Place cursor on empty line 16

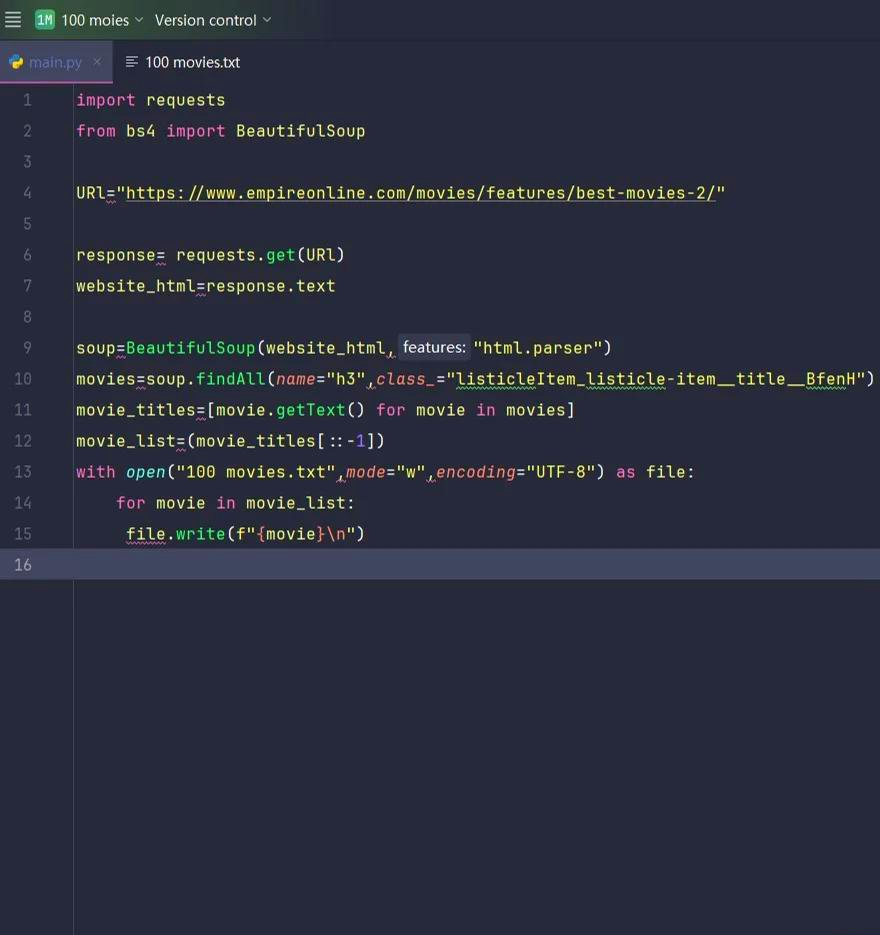[476, 564]
